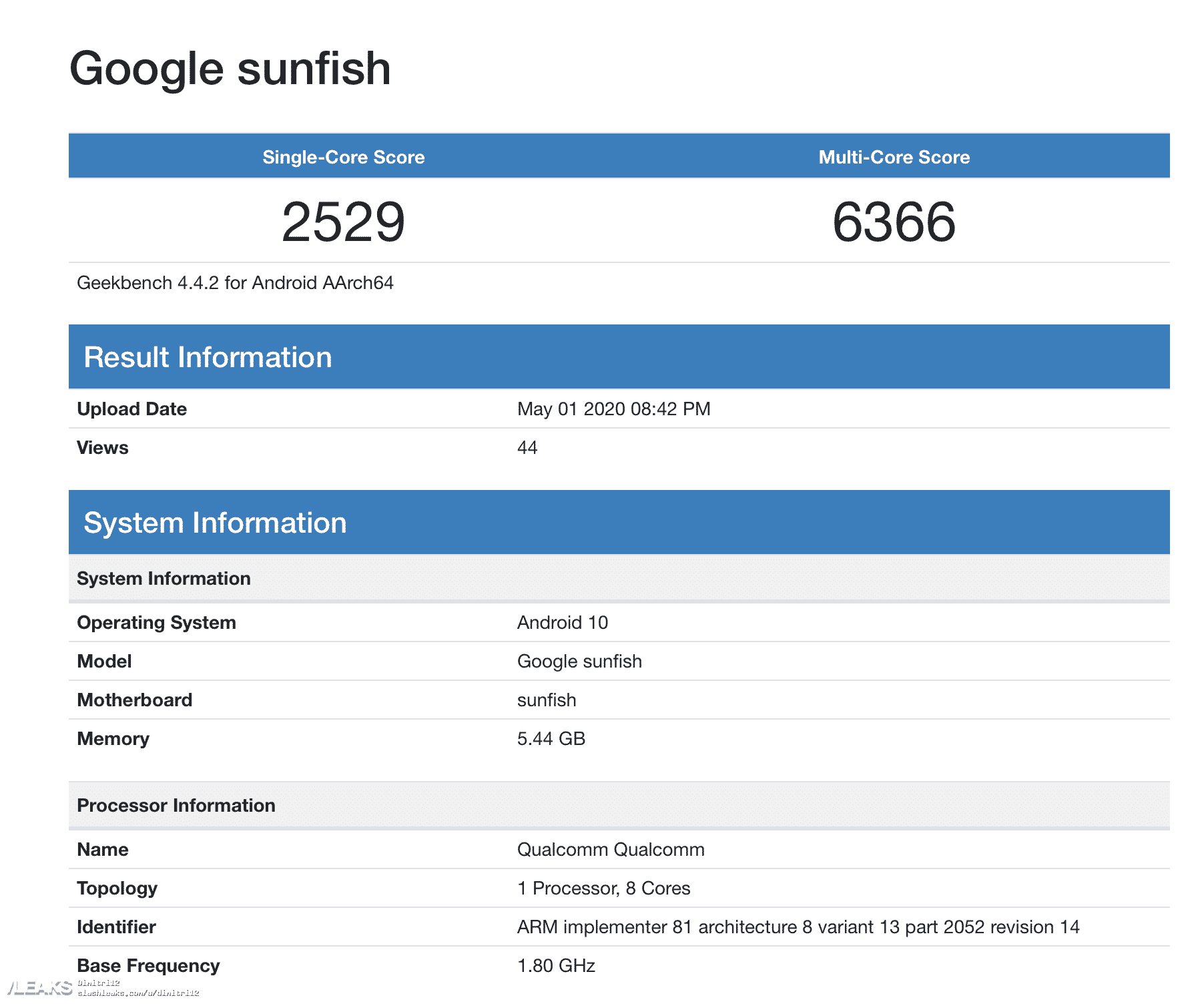Image resolution: width=1204 pixels, height=1008 pixels.
Task: Select the Android 10 operating system value
Action: coord(562,622)
